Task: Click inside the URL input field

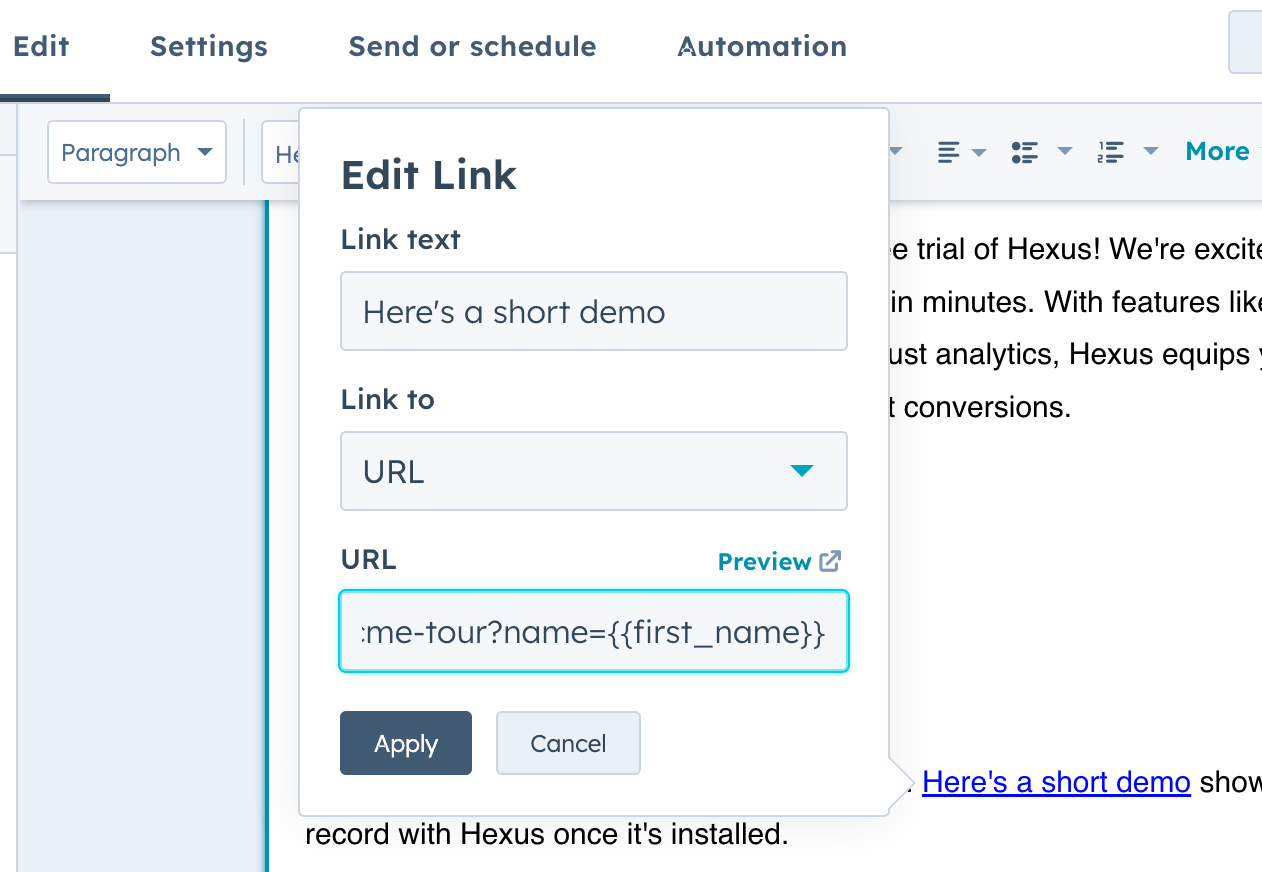Action: 594,631
